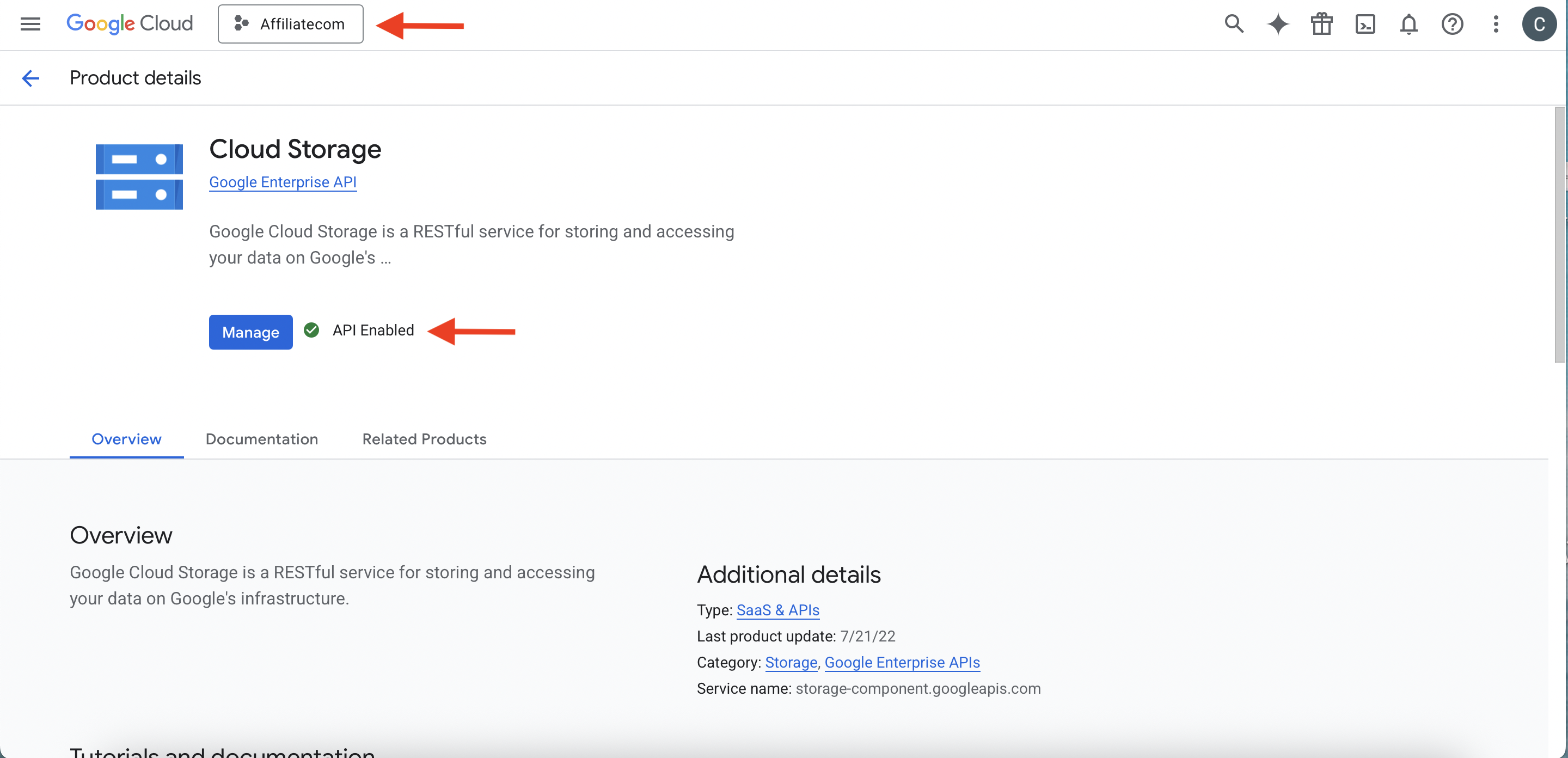The image size is (1568, 758).
Task: Click the account avatar C
Action: [x=1539, y=25]
